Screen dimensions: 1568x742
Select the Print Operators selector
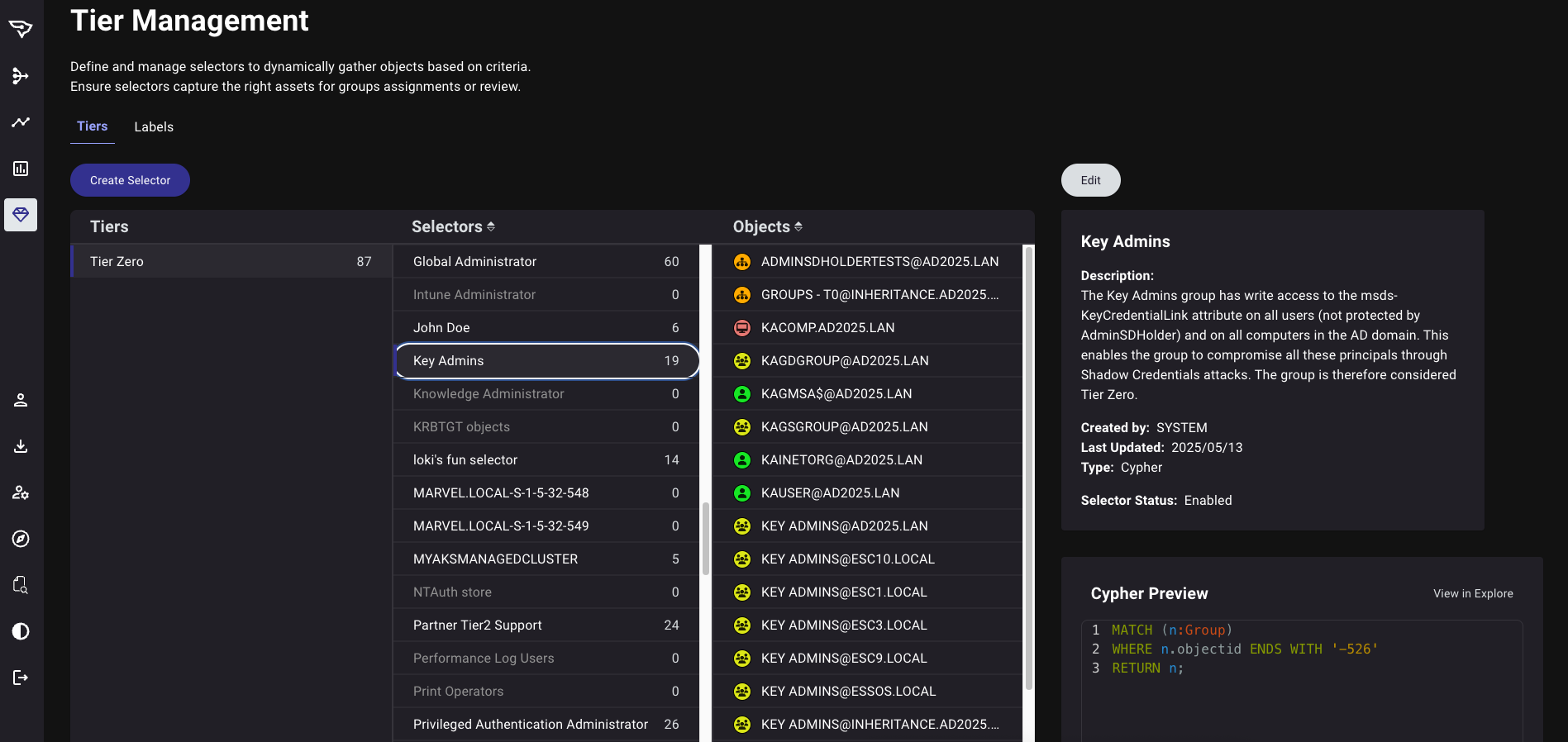546,691
